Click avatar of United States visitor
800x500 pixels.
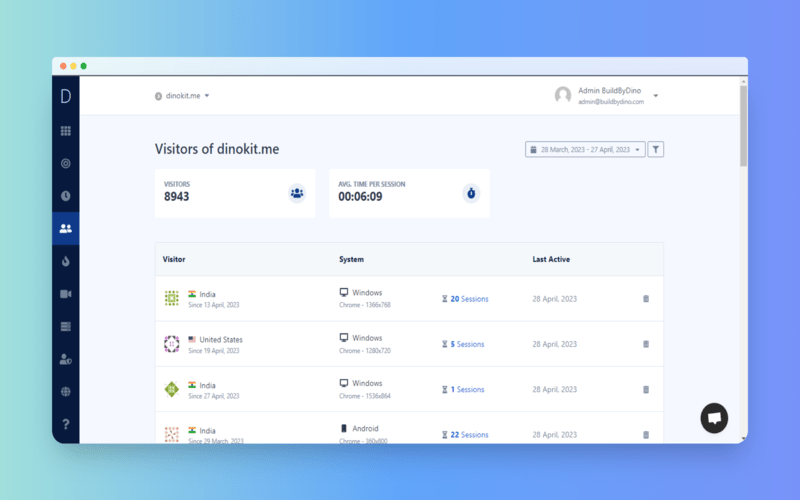tap(171, 344)
